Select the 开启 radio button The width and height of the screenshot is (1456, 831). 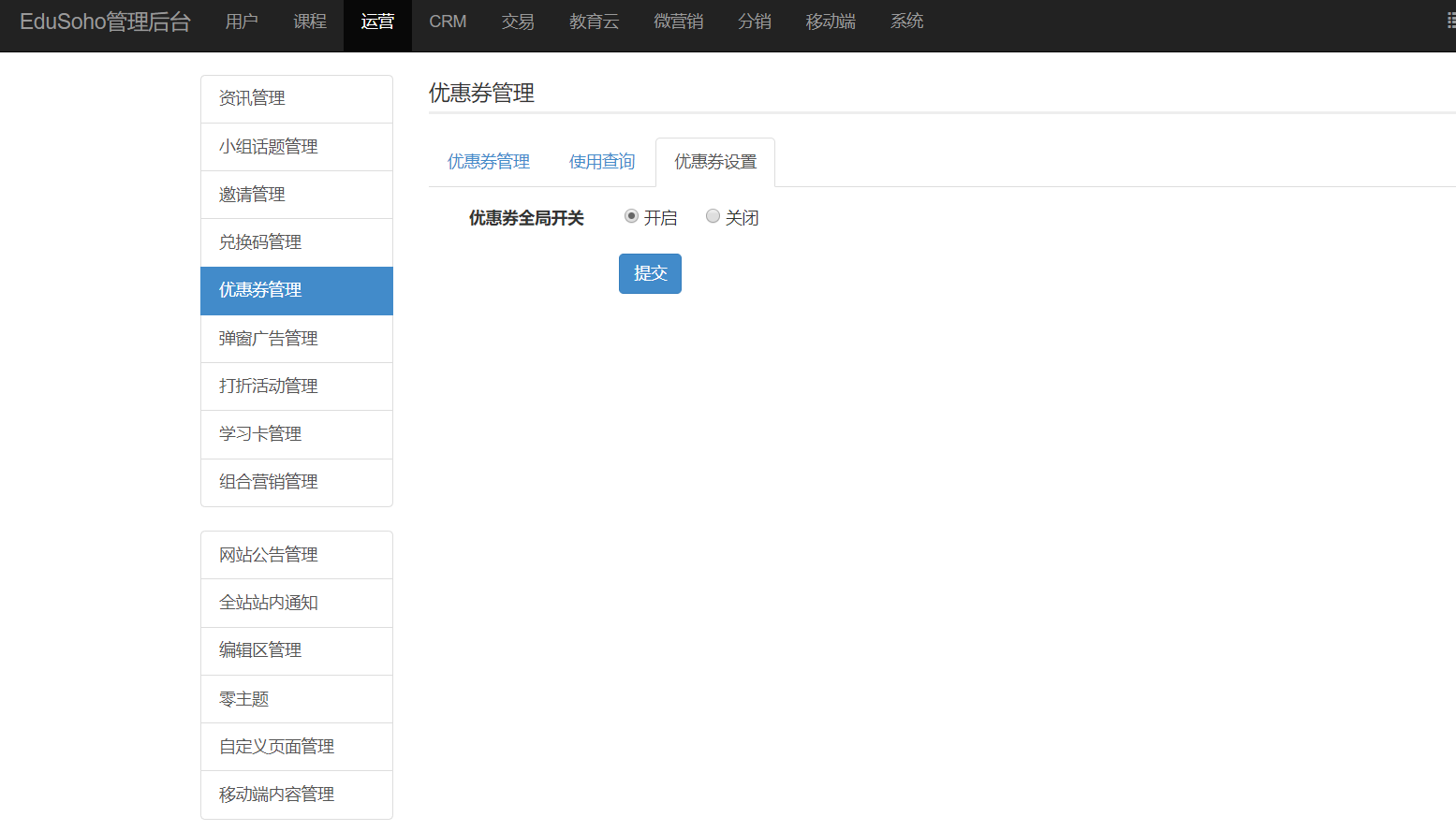(631, 216)
